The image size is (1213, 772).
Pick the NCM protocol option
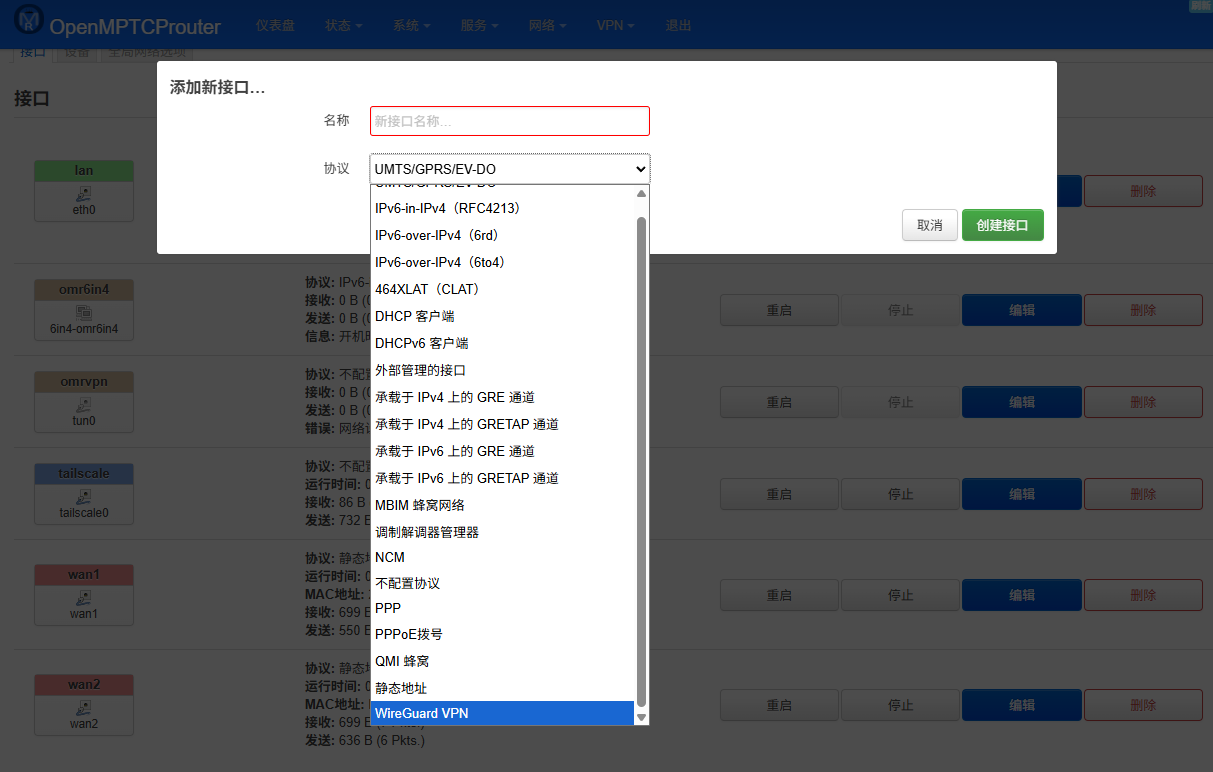(x=502, y=557)
